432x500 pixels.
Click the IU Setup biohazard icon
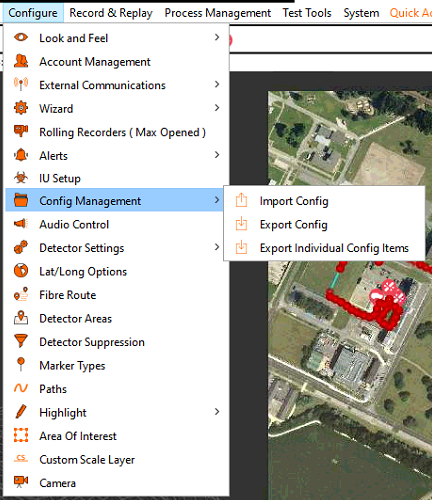click(x=21, y=178)
